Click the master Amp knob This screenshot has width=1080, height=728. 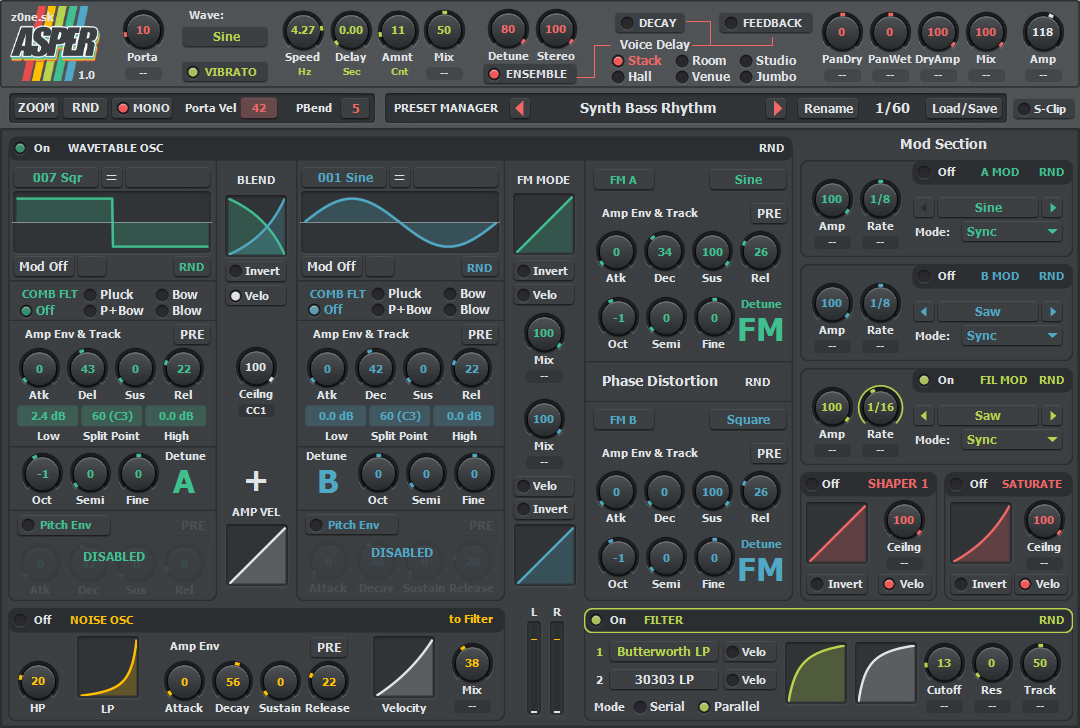coord(1042,32)
